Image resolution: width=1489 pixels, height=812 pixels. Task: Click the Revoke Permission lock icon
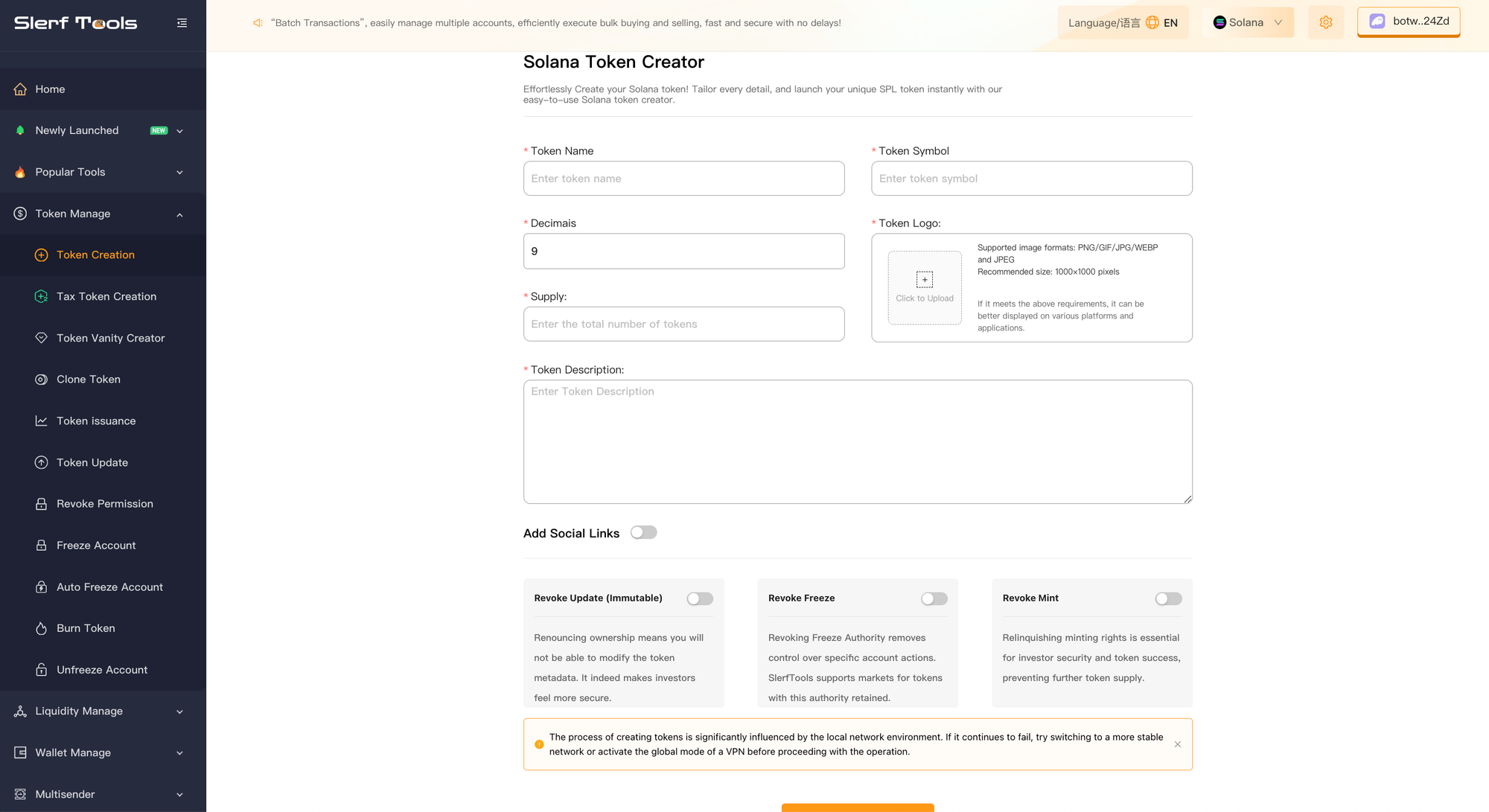click(x=42, y=504)
